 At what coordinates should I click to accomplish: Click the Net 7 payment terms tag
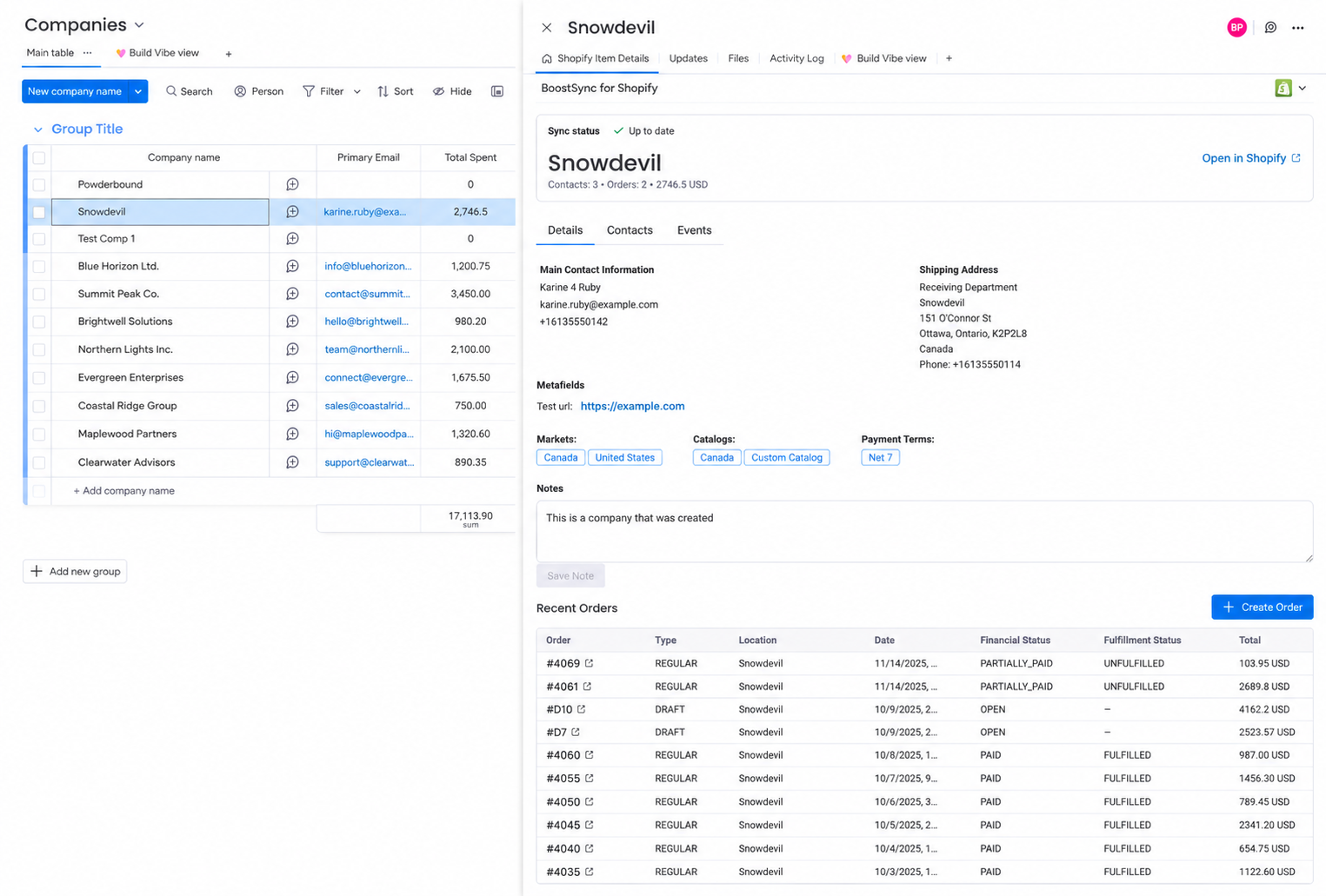tap(880, 458)
